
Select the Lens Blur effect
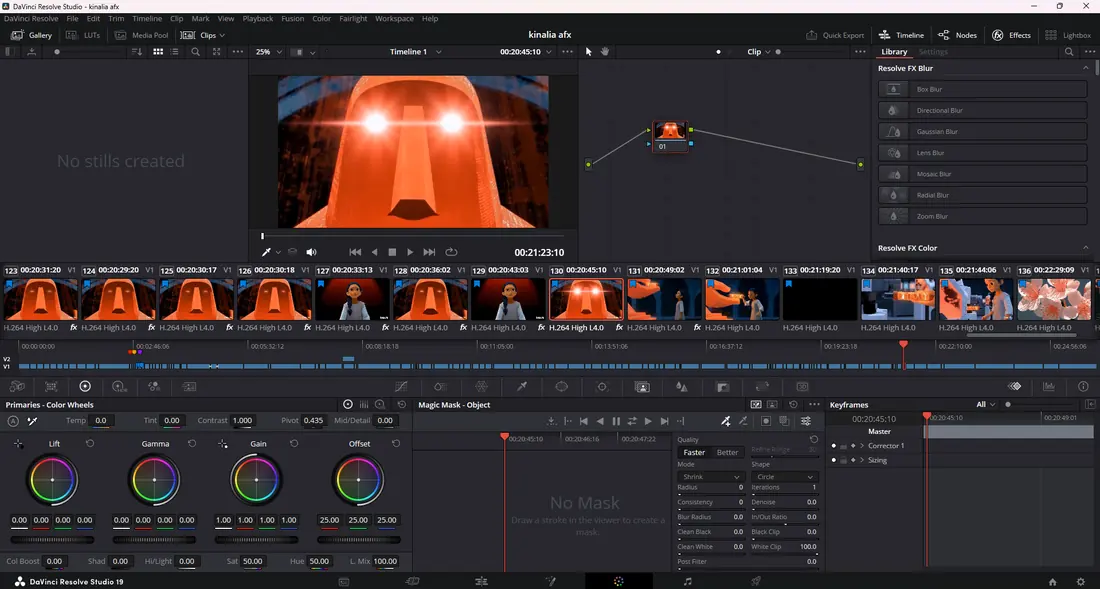click(x=982, y=153)
